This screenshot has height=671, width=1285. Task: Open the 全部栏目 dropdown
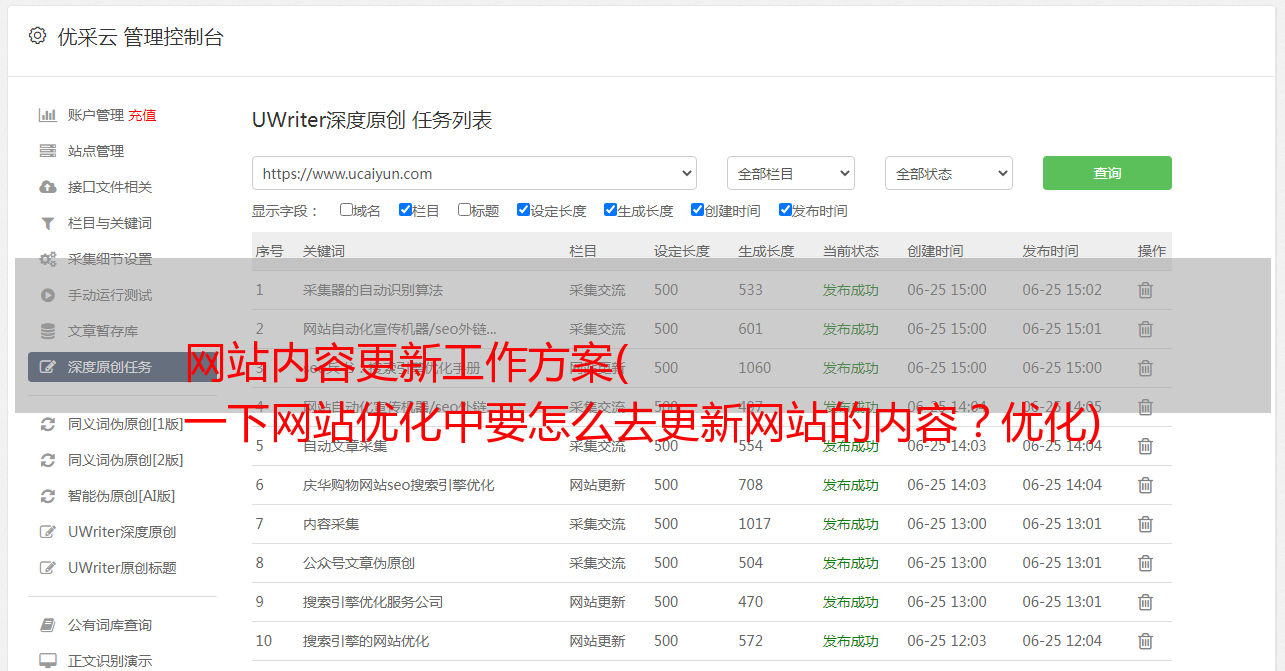pos(790,173)
